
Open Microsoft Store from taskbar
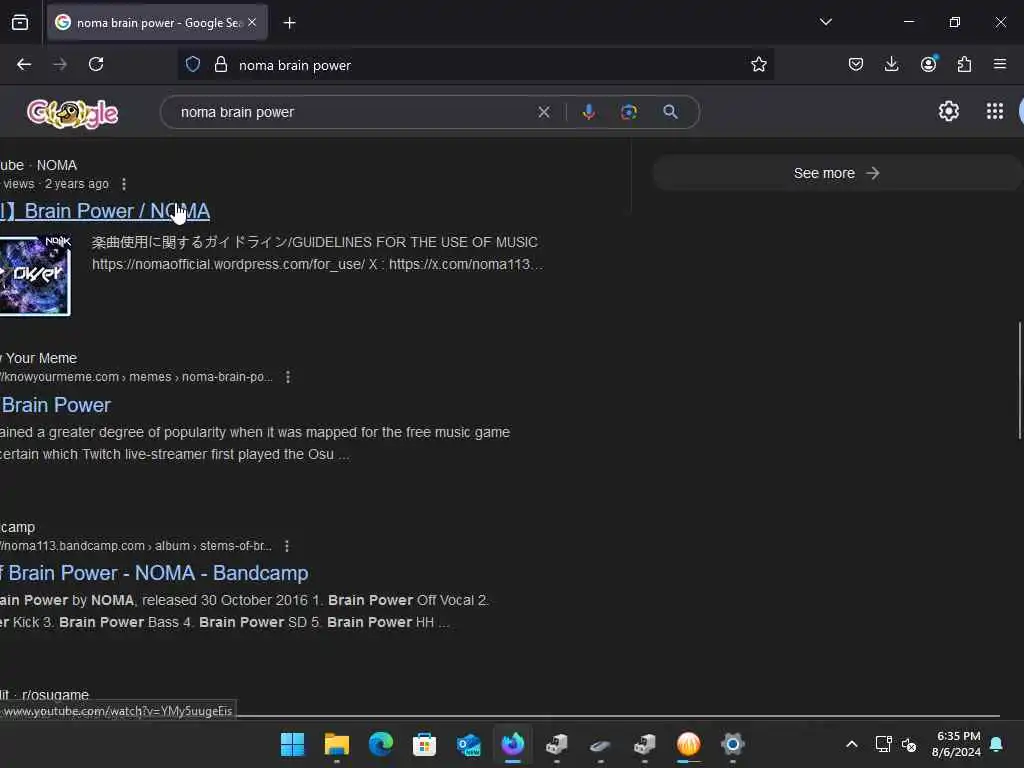point(424,744)
